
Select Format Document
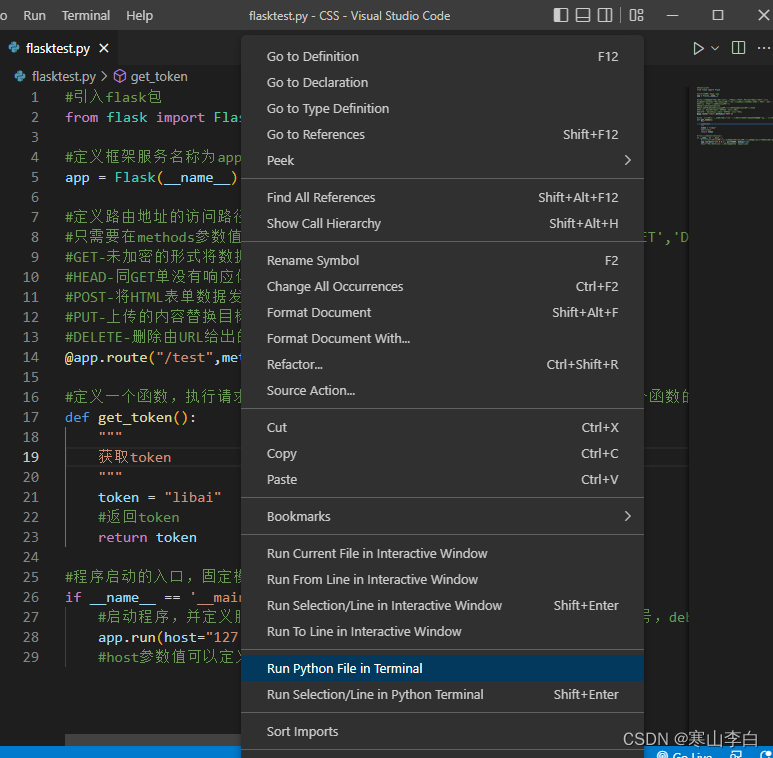click(442, 312)
